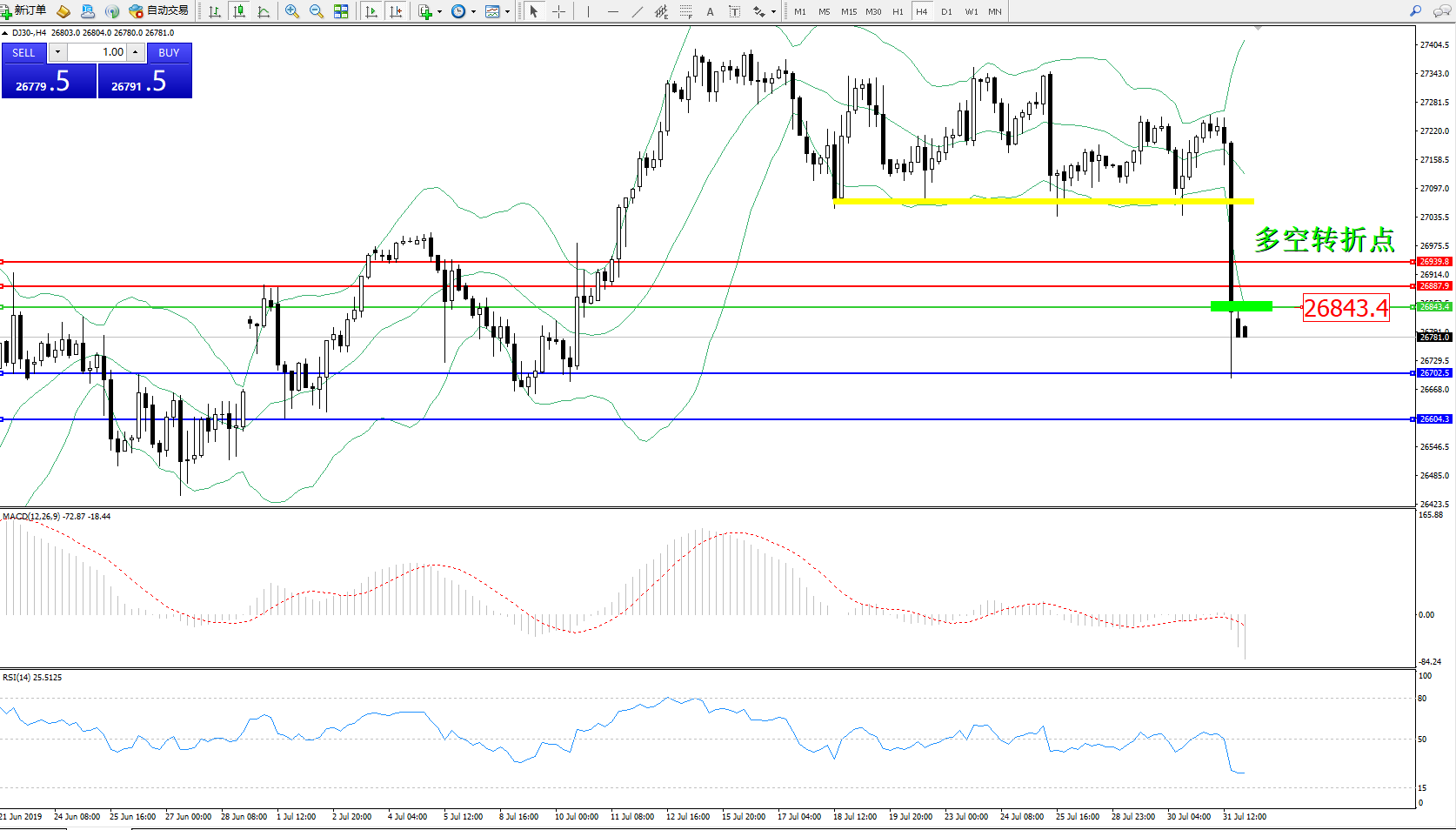1456x830 pixels.
Task: Click the blue BUY button
Action: coord(169,53)
